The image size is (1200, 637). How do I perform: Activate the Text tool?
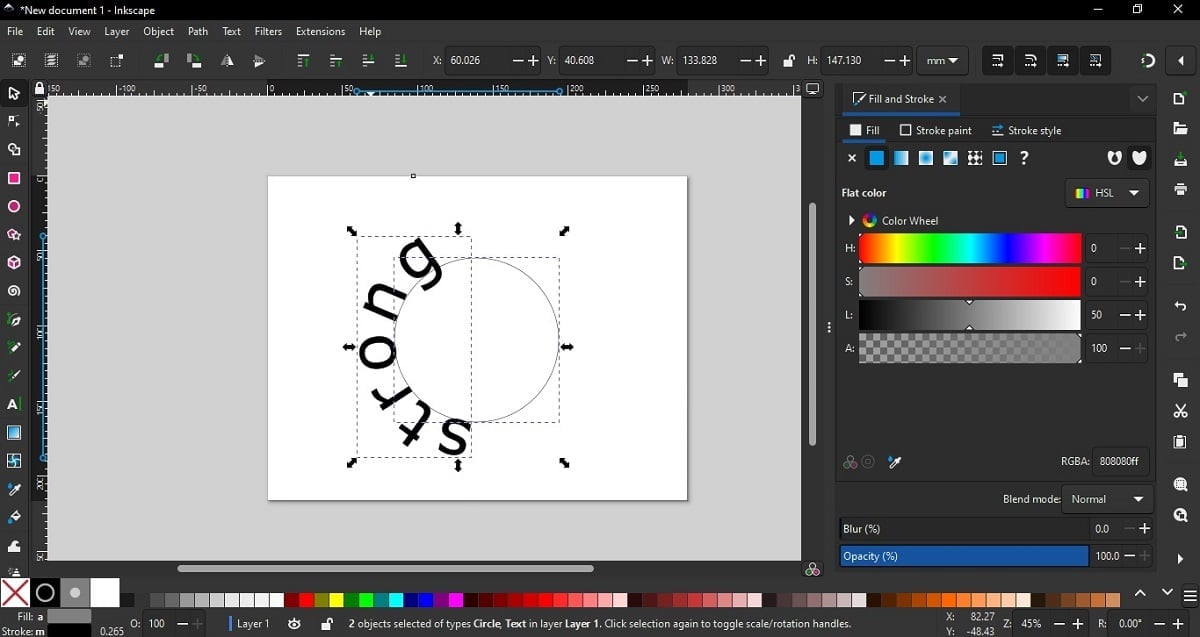coord(14,405)
